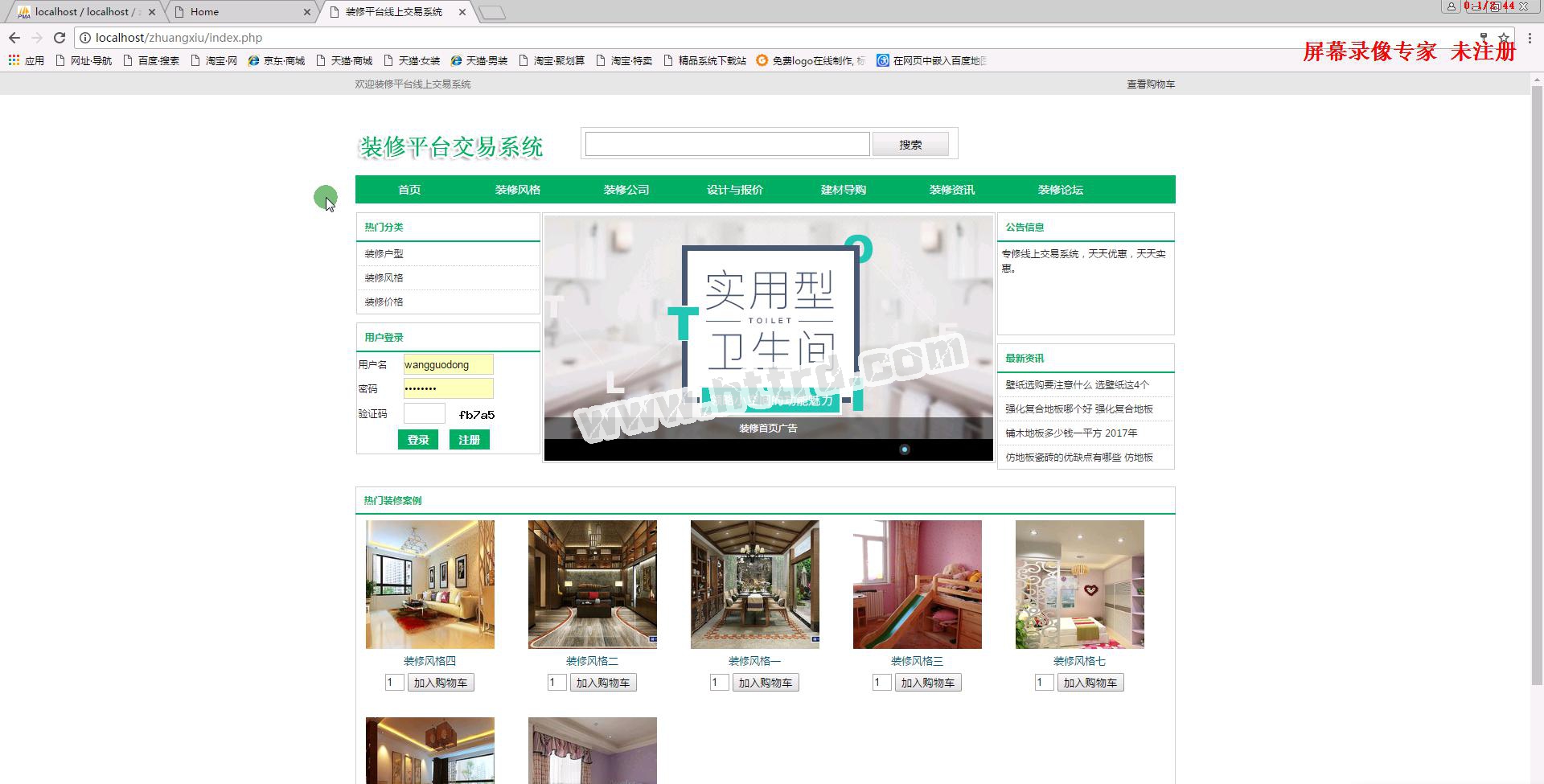Open news 铺木地板多少钱一平方 2017年
This screenshot has width=1544, height=784.
tap(1071, 433)
